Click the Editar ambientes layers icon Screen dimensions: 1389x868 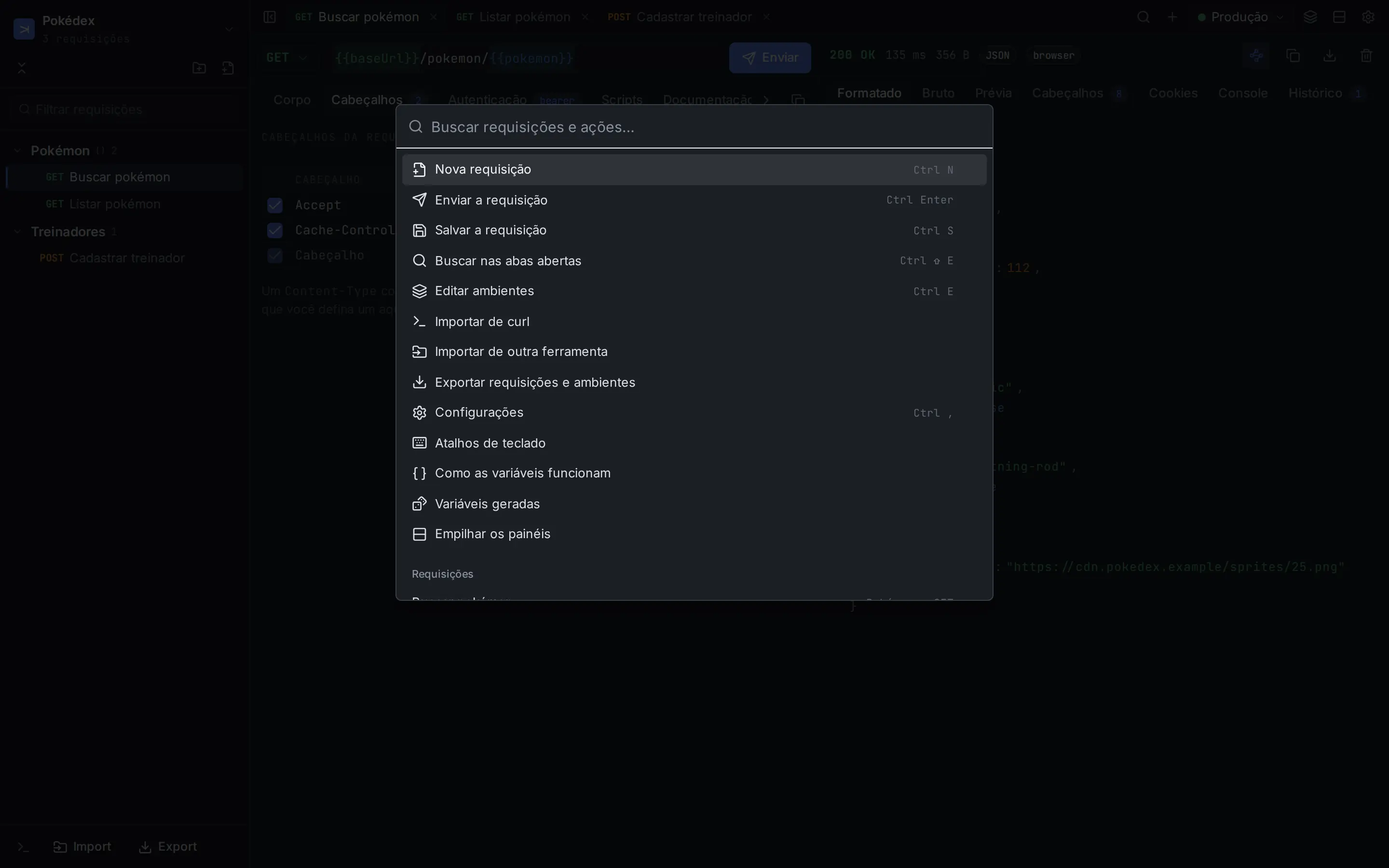(420, 291)
